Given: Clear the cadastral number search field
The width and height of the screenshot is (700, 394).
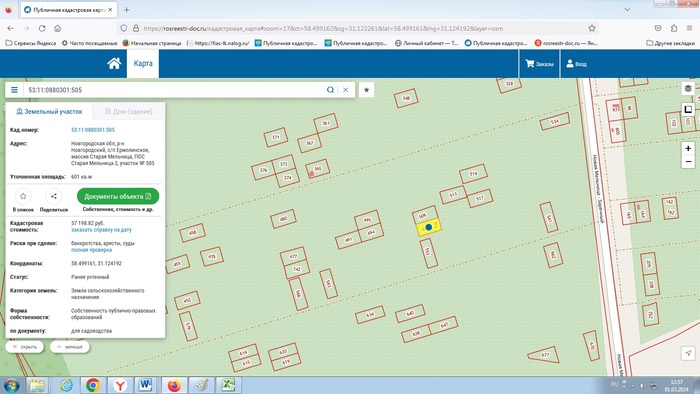Looking at the screenshot, I should 346,90.
